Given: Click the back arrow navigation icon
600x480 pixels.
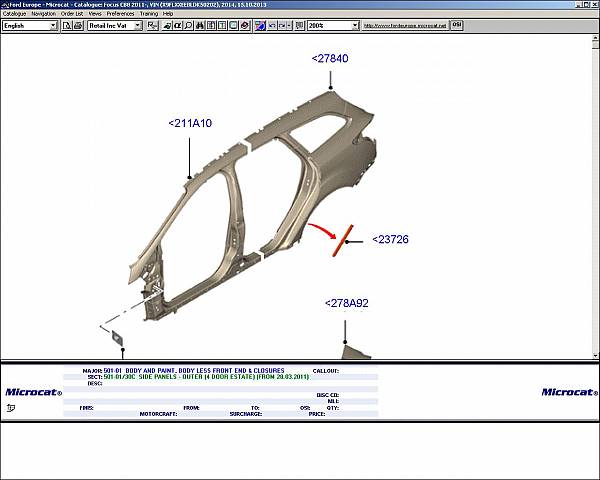Looking at the screenshot, I should (x=272, y=26).
